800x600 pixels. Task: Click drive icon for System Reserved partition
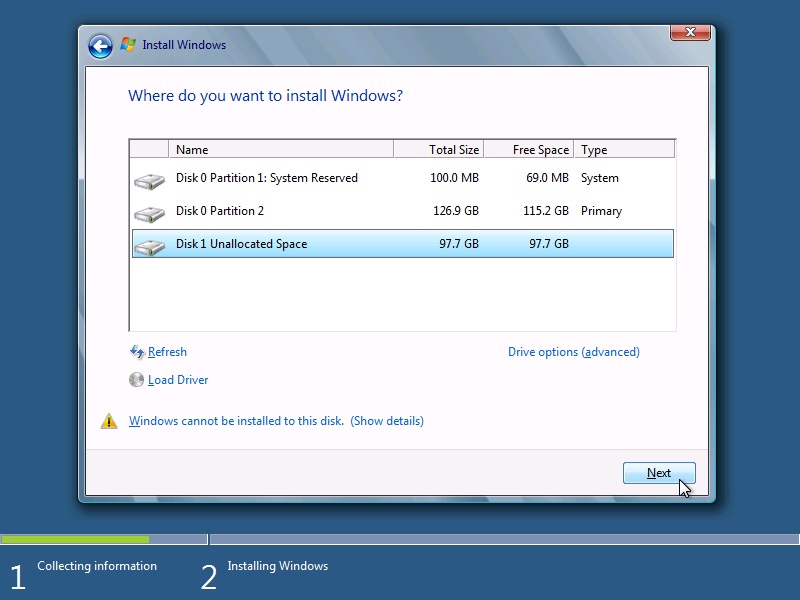tap(149, 181)
